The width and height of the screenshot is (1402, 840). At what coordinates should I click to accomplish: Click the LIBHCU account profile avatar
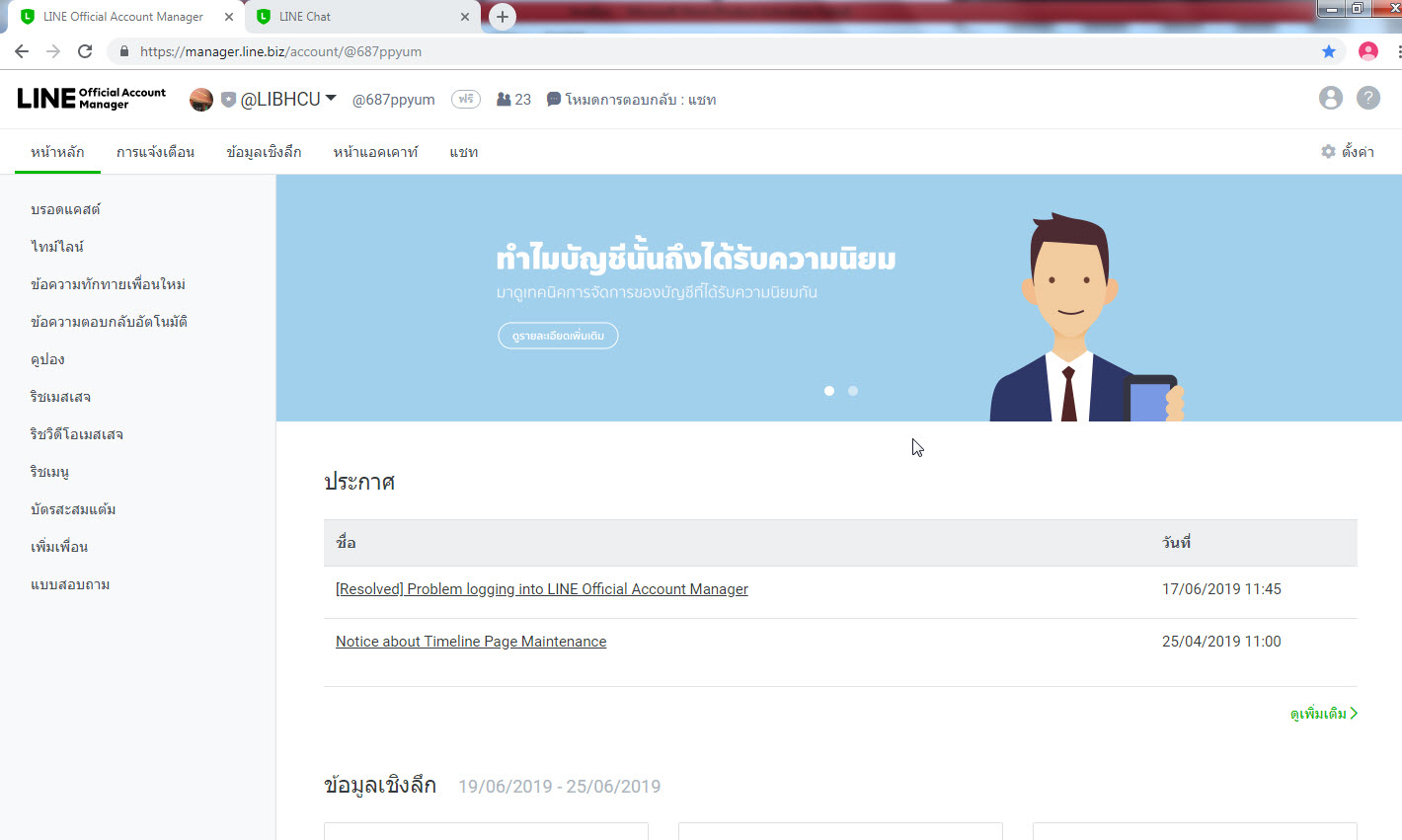click(x=201, y=100)
